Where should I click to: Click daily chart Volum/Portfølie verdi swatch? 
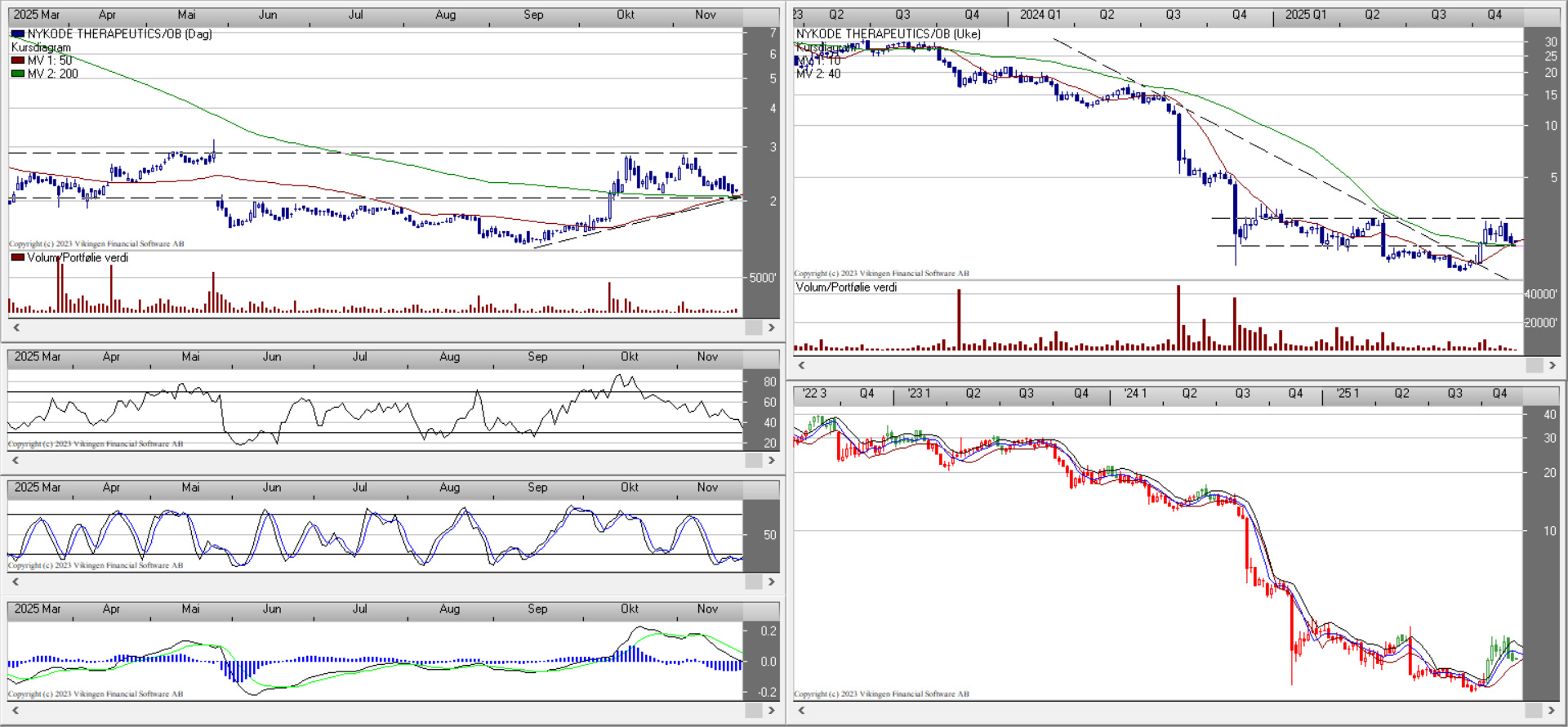click(x=18, y=257)
